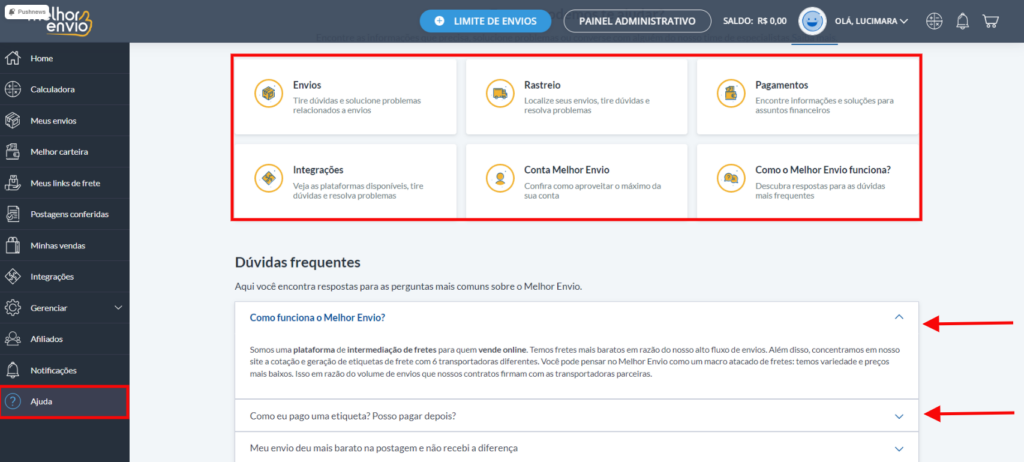This screenshot has height=462, width=1024.
Task: Click the Limite de Envios button
Action: point(487,21)
